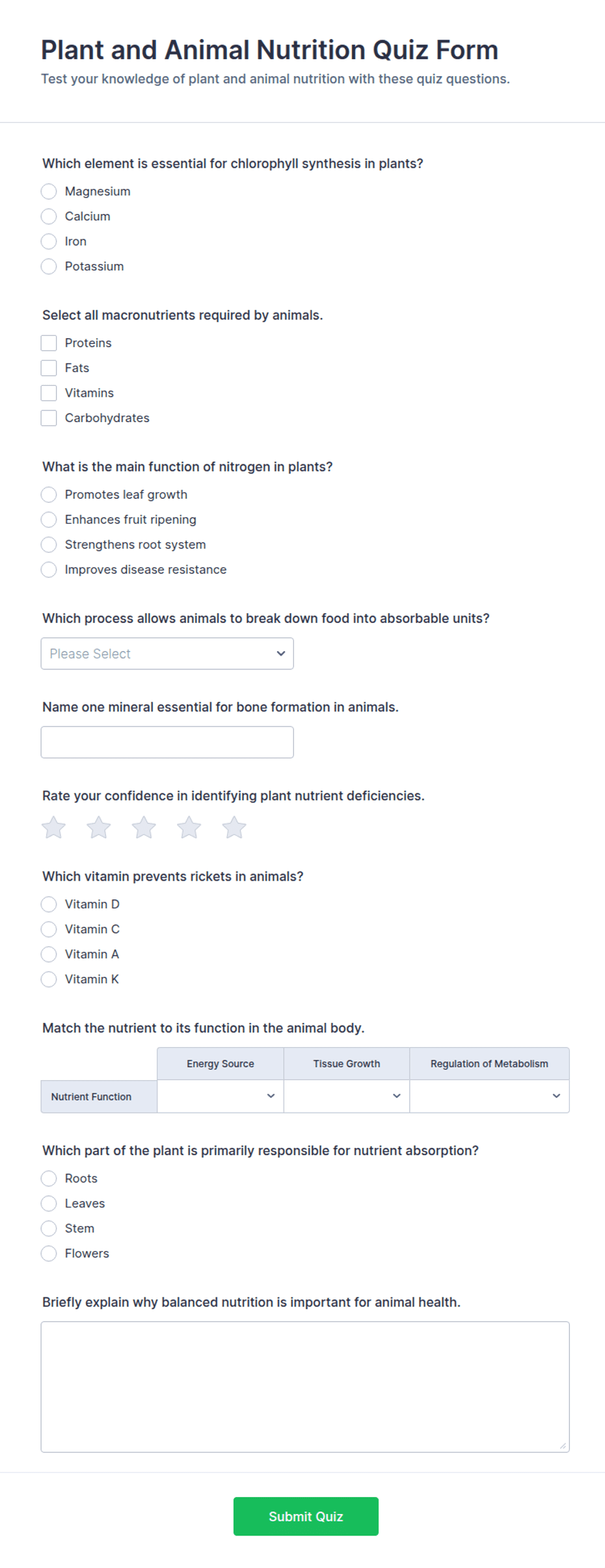
Task: Expand Regulation of Metabolism dropdown
Action: pyautogui.click(x=489, y=1096)
